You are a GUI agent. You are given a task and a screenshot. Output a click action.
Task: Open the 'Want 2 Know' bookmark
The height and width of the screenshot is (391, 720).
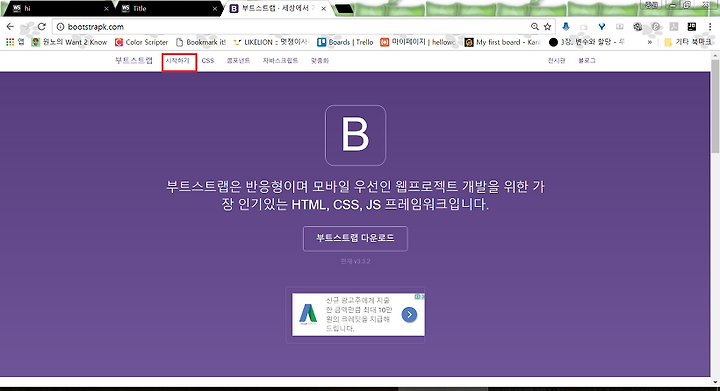click(x=69, y=42)
